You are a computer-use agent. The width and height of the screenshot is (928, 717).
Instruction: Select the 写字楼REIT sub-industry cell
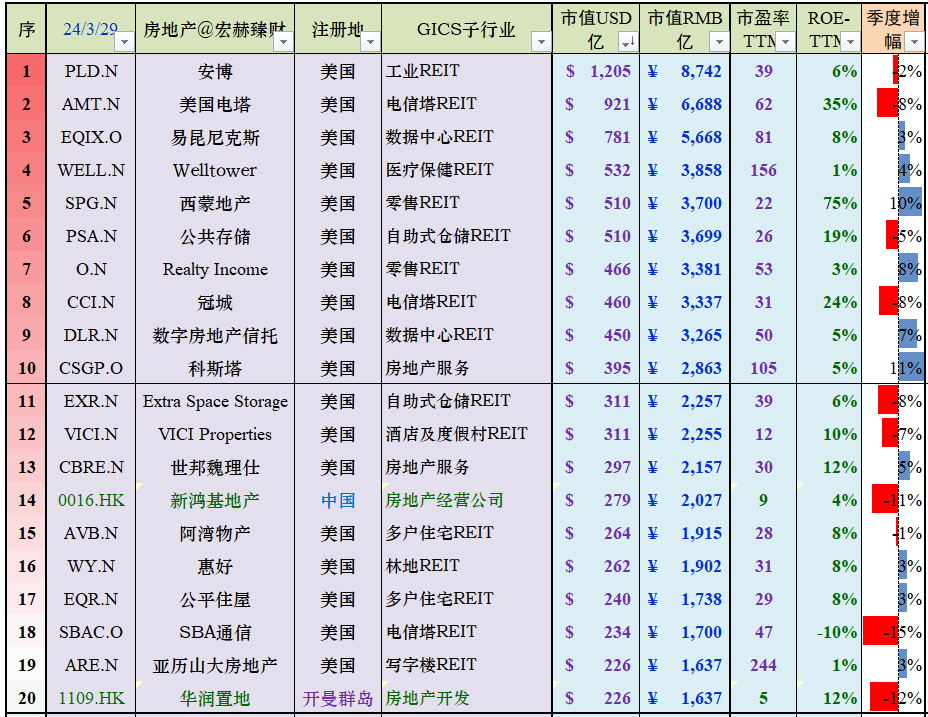coord(467,665)
